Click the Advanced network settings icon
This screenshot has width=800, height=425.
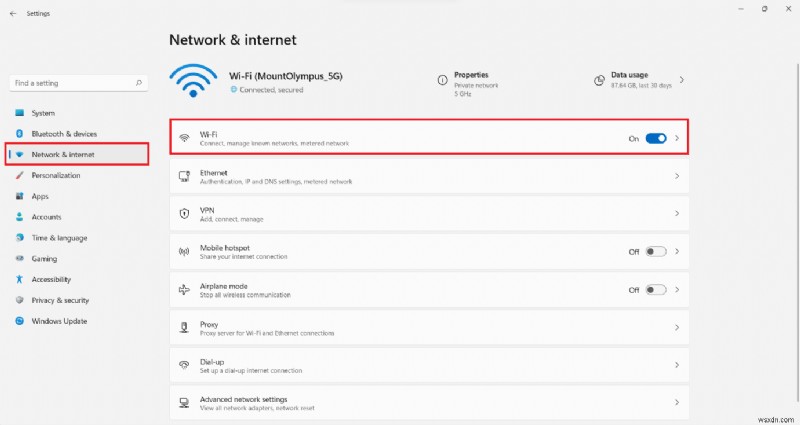184,403
